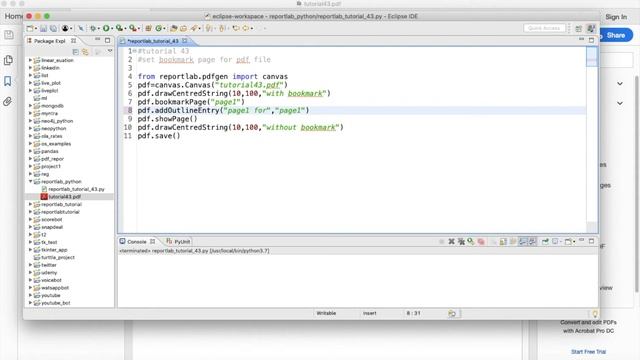Switch to the Console tab
Screen dimensions: 640x360
[x=137, y=242]
